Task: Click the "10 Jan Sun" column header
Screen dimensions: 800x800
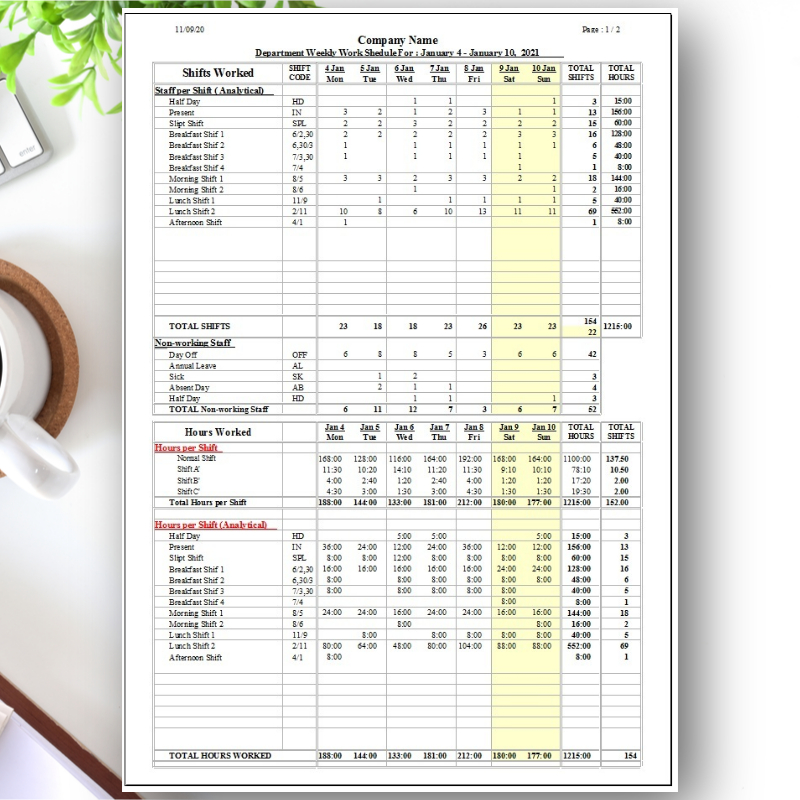Action: click(x=545, y=73)
